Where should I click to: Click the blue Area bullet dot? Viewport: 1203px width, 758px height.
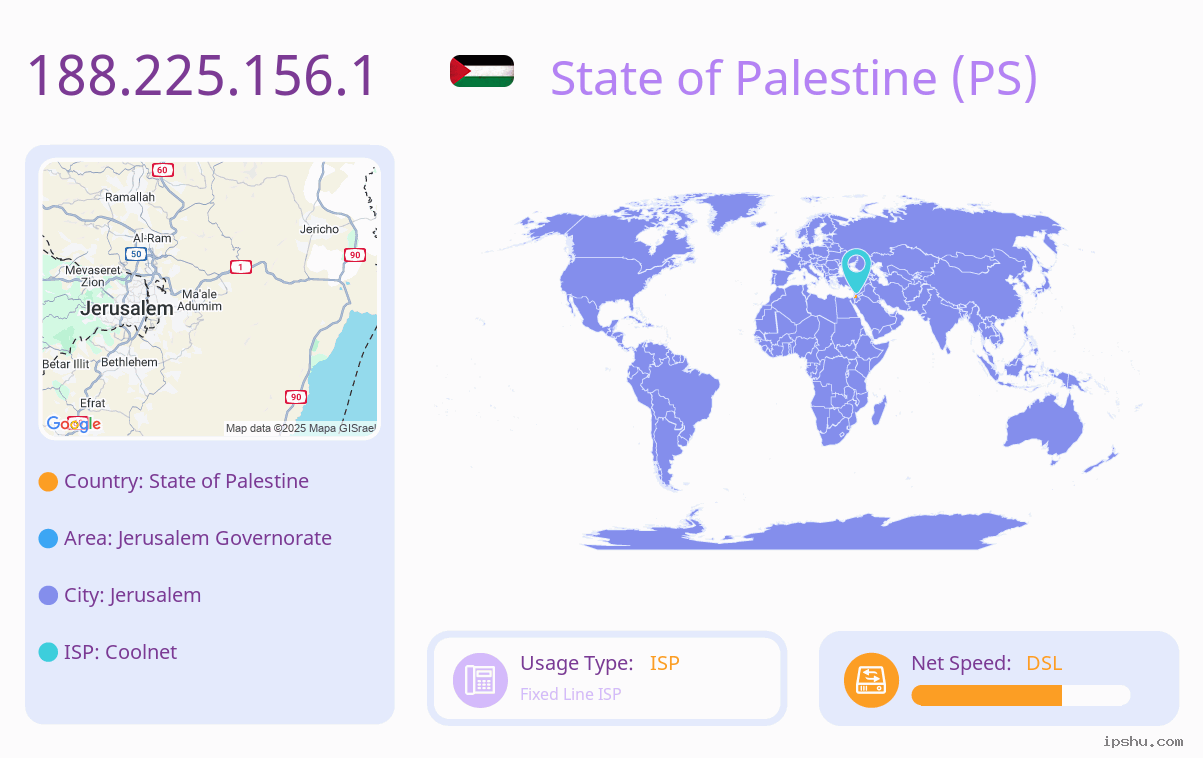tap(48, 539)
